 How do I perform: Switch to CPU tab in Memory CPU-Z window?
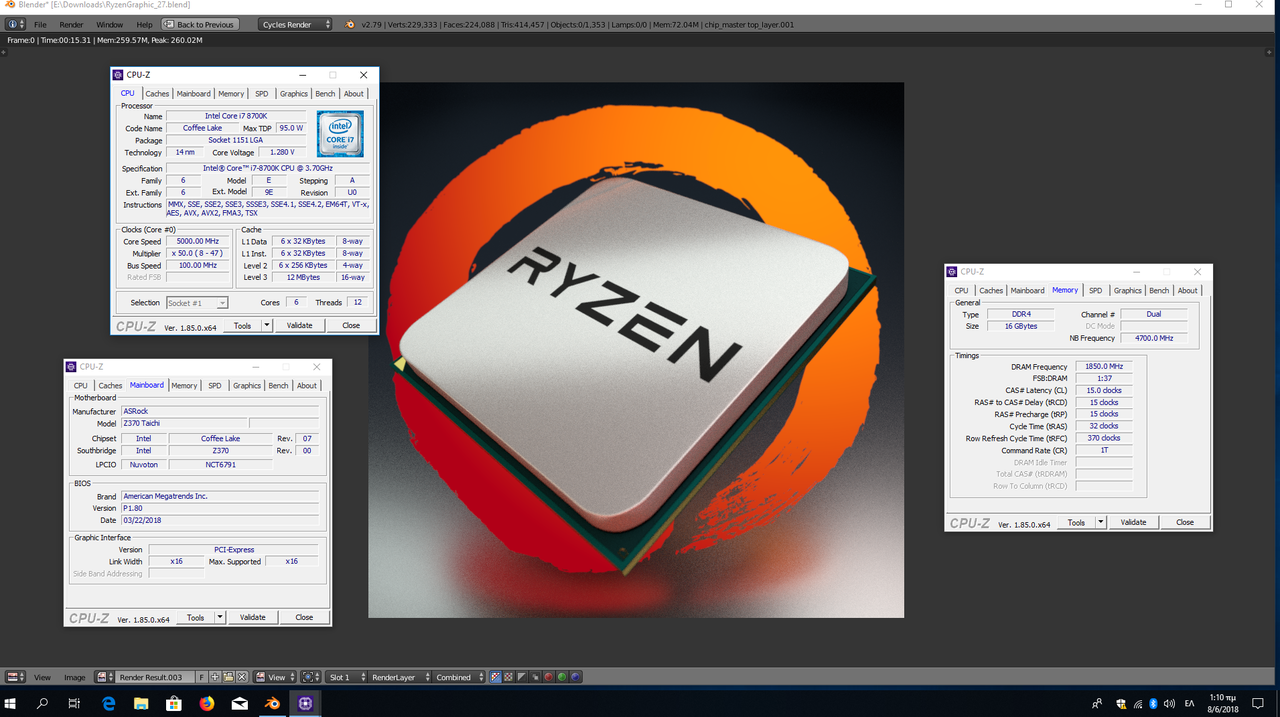(961, 290)
